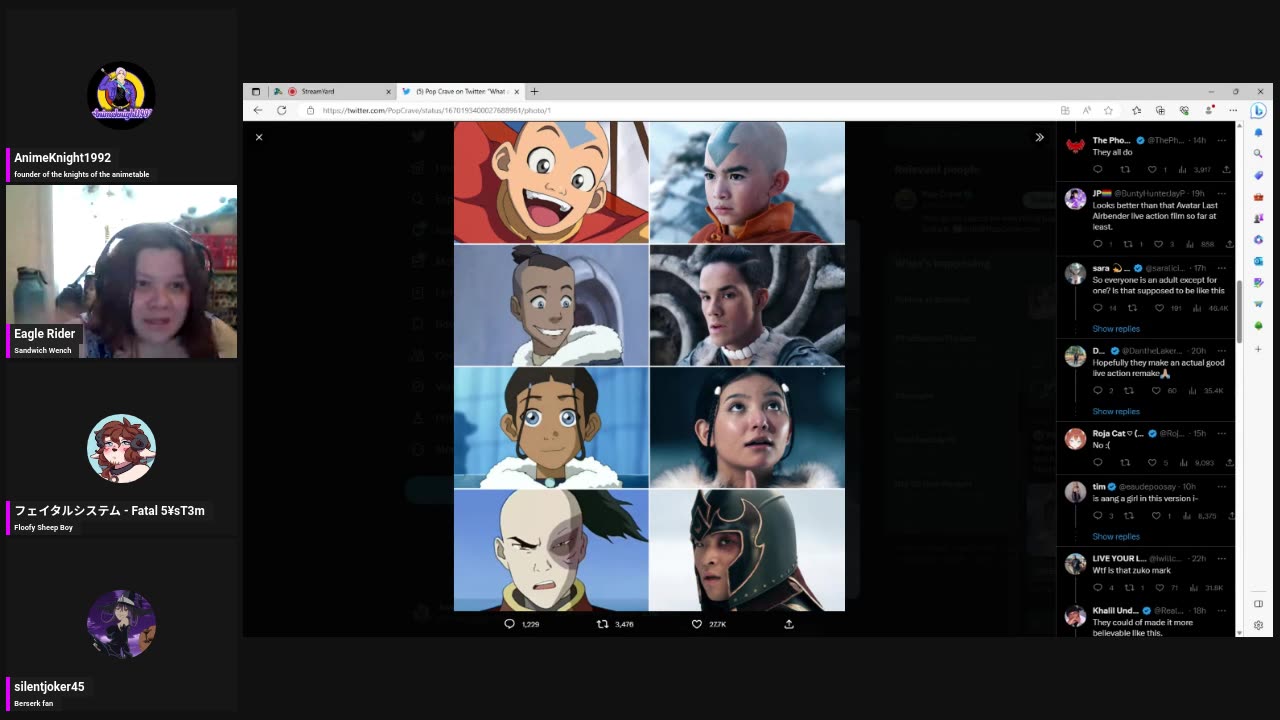1280x720 pixels.
Task: Close the Twitter photo viewer
Action: coord(259,137)
